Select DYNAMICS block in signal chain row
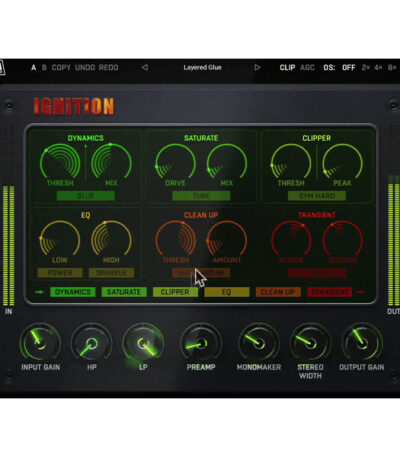Viewport: 400px width, 457px height. [x=73, y=292]
